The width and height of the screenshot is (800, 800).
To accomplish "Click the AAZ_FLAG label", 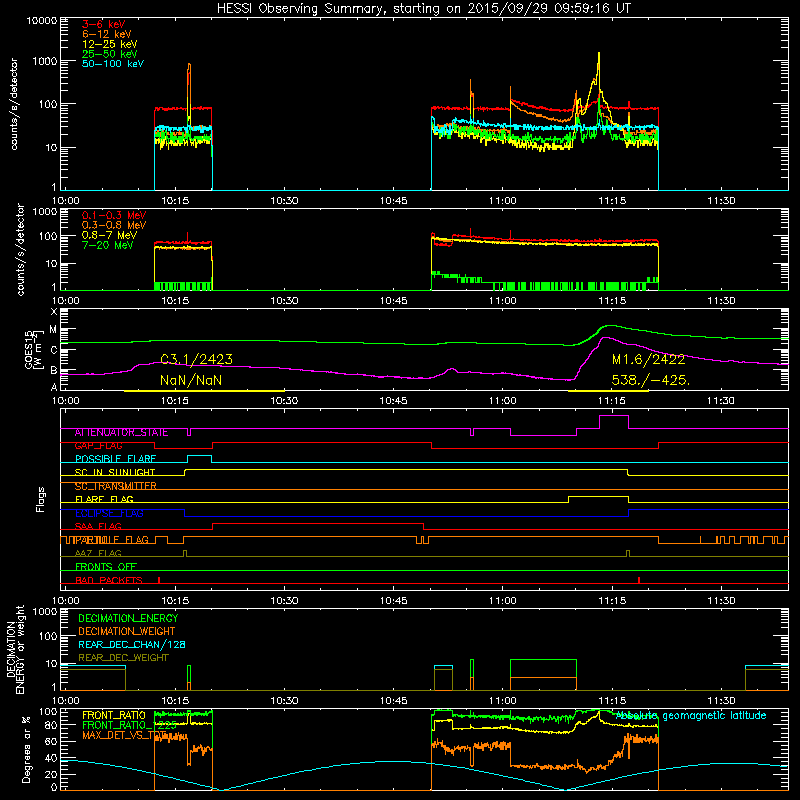I will pyautogui.click(x=98, y=554).
